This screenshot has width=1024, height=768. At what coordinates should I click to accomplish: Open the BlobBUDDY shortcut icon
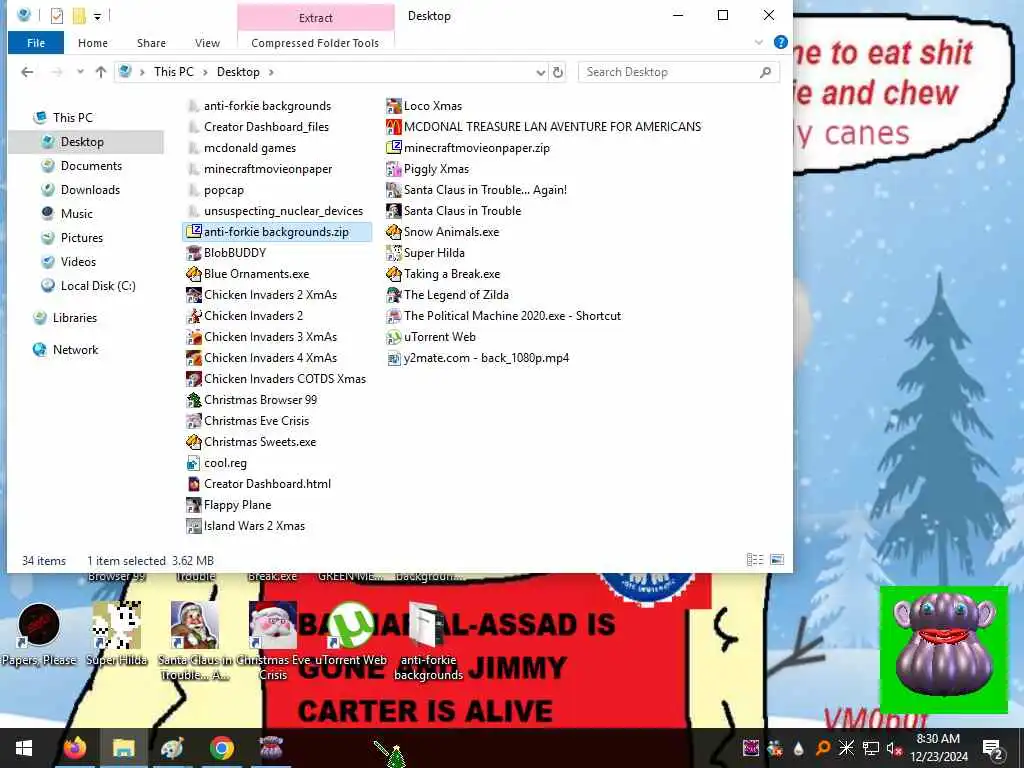tap(193, 253)
